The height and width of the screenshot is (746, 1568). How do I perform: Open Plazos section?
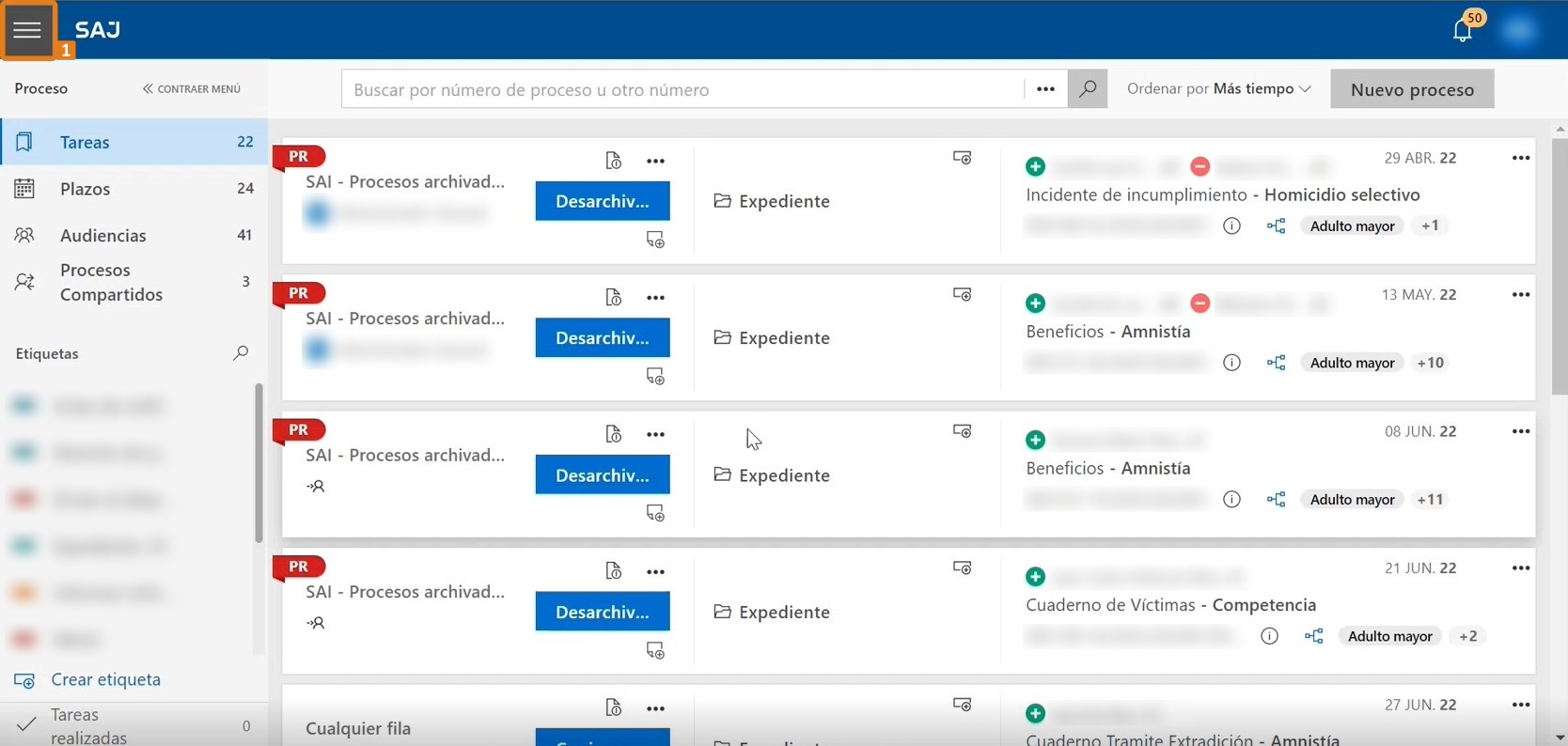[x=133, y=189]
